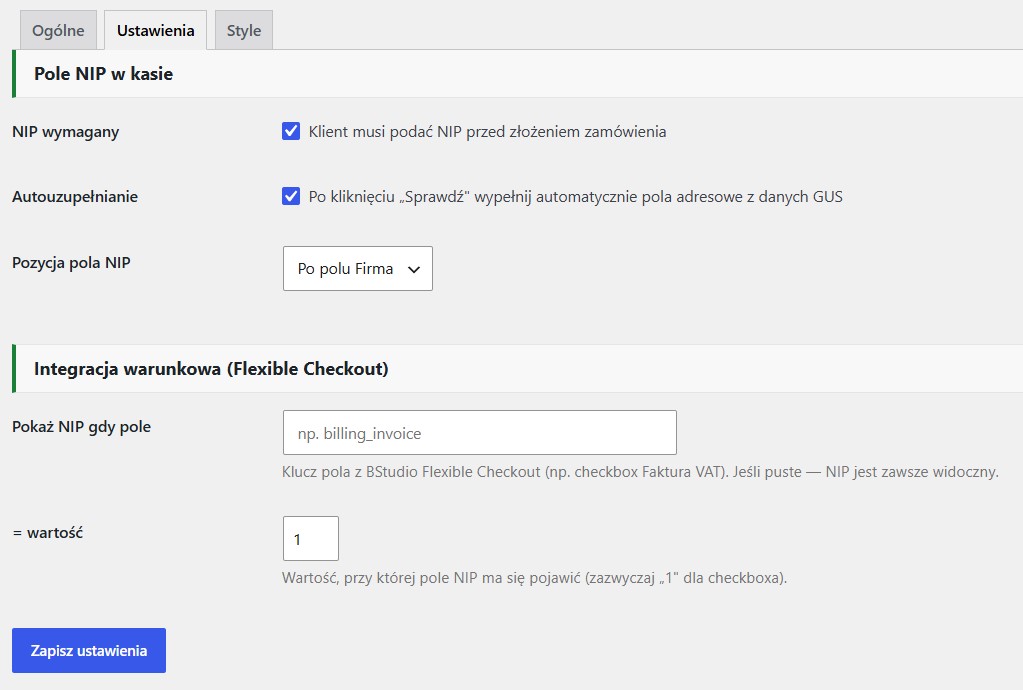The image size is (1023, 690).
Task: Click the 'Po kliknięciu Sprawdź' checkbox label text
Action: (575, 197)
